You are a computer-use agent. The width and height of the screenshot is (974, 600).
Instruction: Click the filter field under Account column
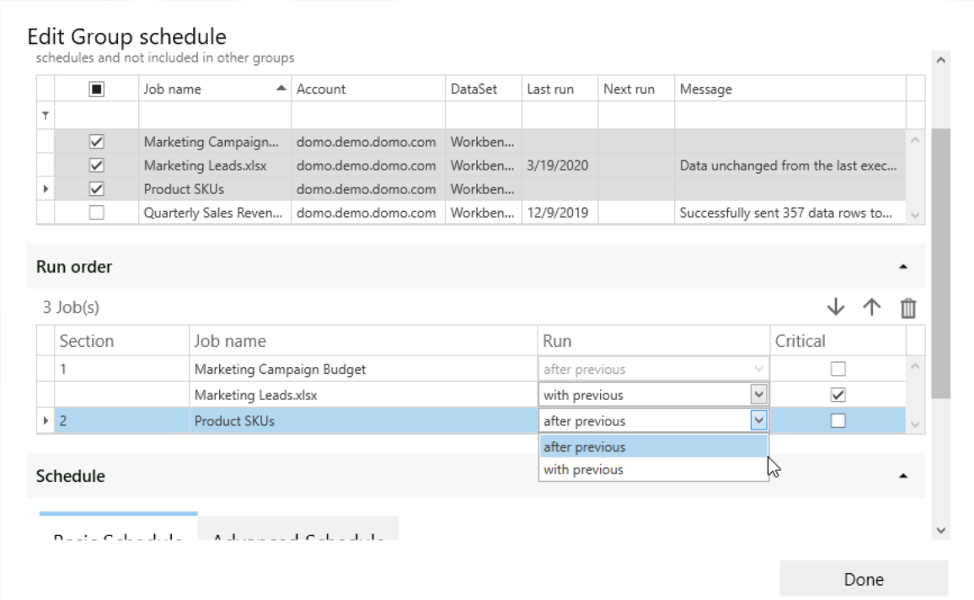[x=368, y=116]
